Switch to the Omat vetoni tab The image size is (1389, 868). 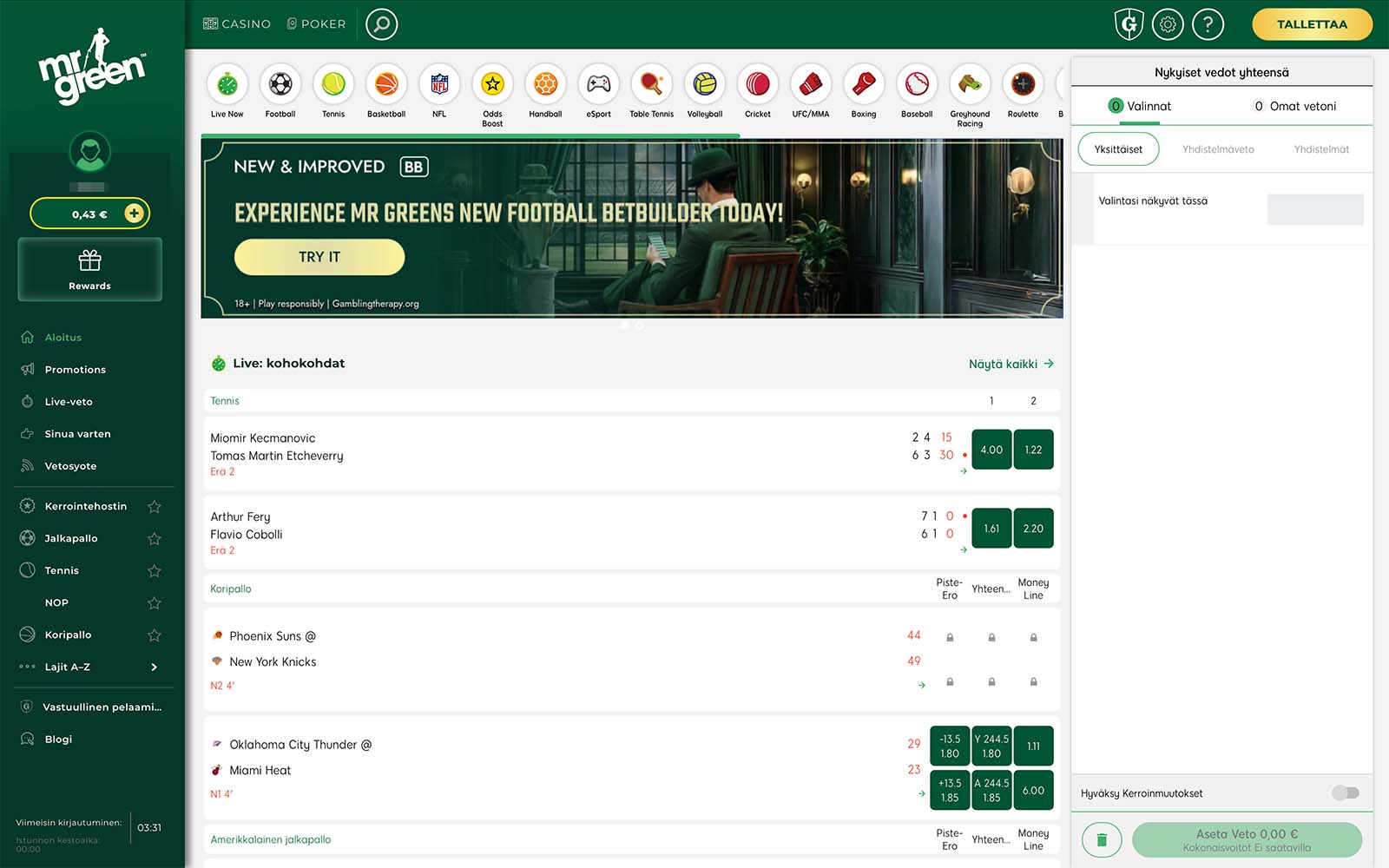coord(1294,106)
